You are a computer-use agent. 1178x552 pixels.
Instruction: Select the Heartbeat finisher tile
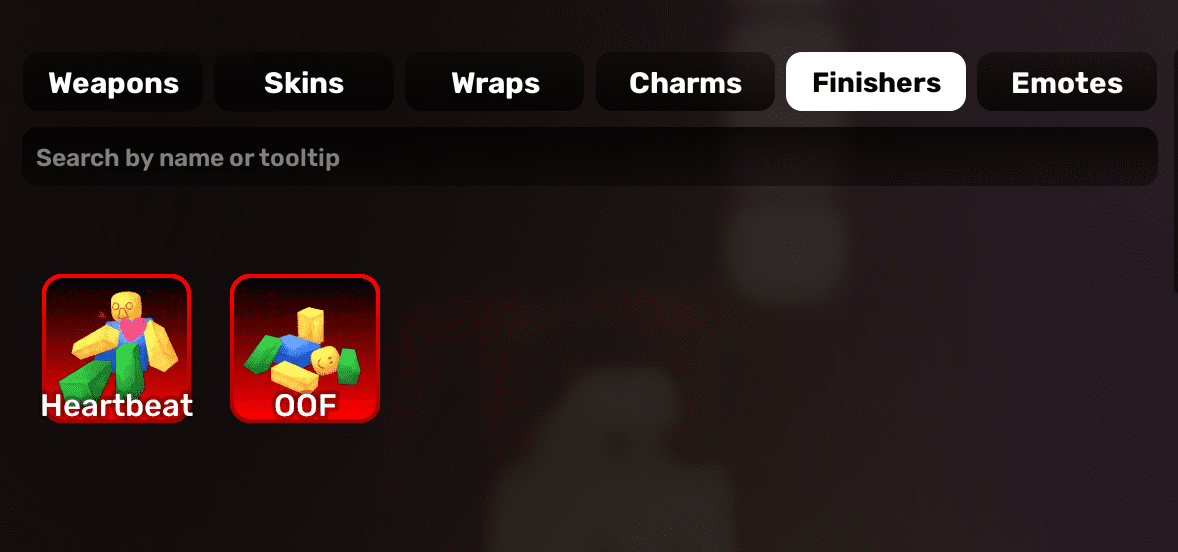coord(116,348)
